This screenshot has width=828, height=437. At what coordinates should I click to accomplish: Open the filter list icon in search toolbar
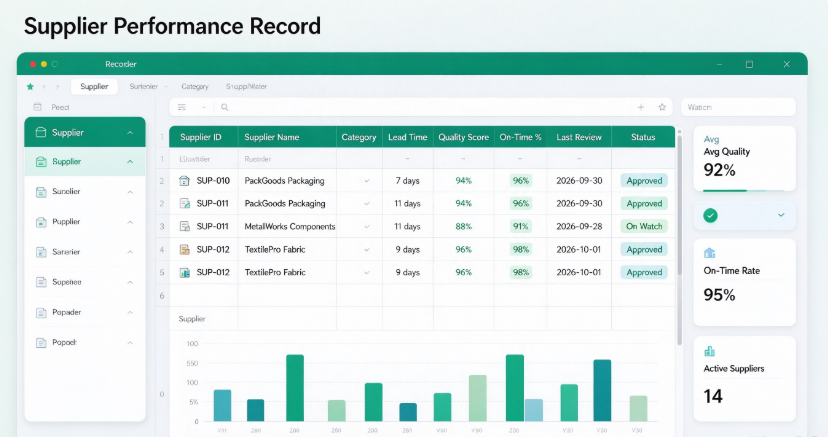click(182, 107)
